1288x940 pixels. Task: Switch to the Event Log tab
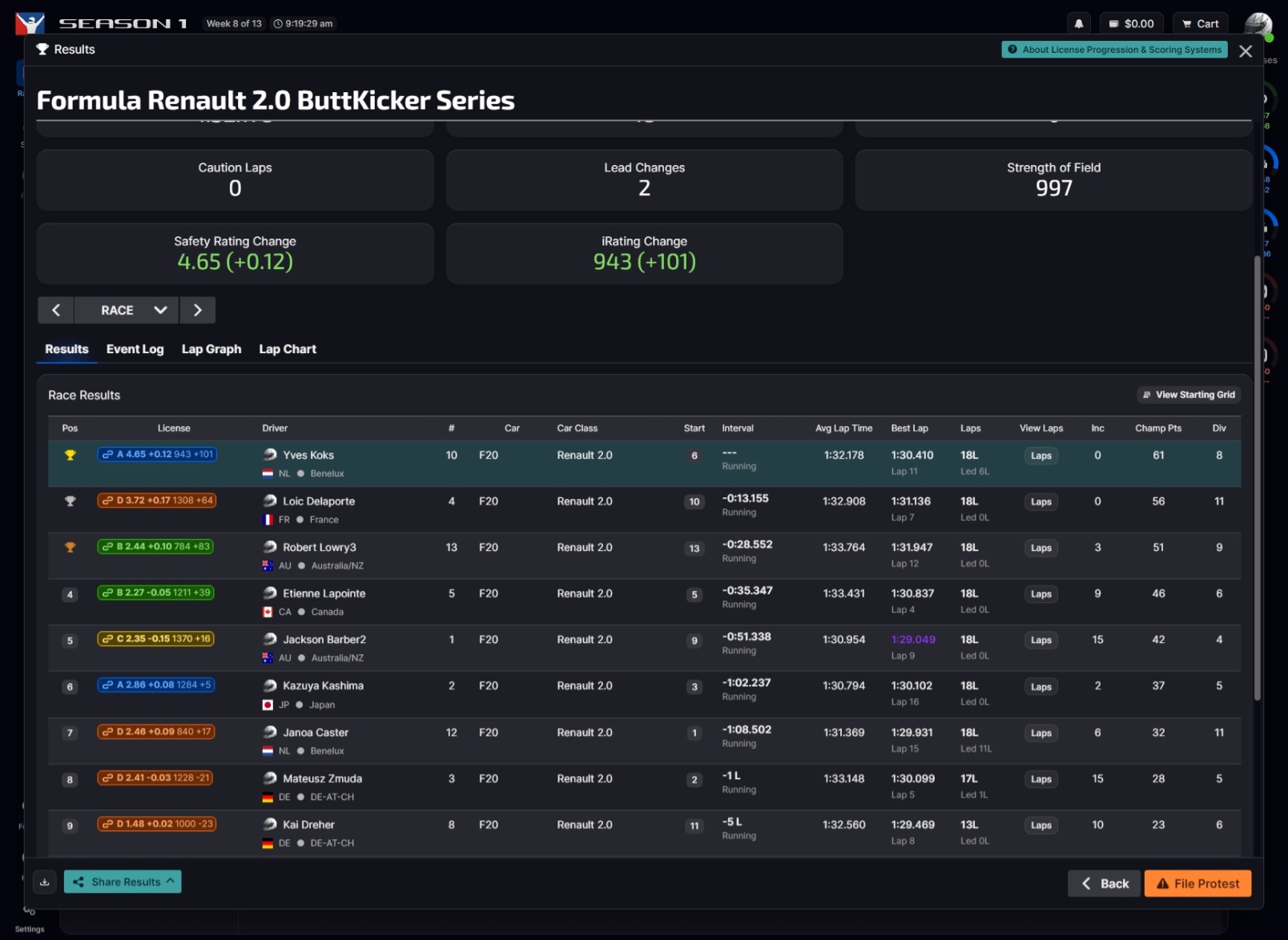pyautogui.click(x=135, y=349)
